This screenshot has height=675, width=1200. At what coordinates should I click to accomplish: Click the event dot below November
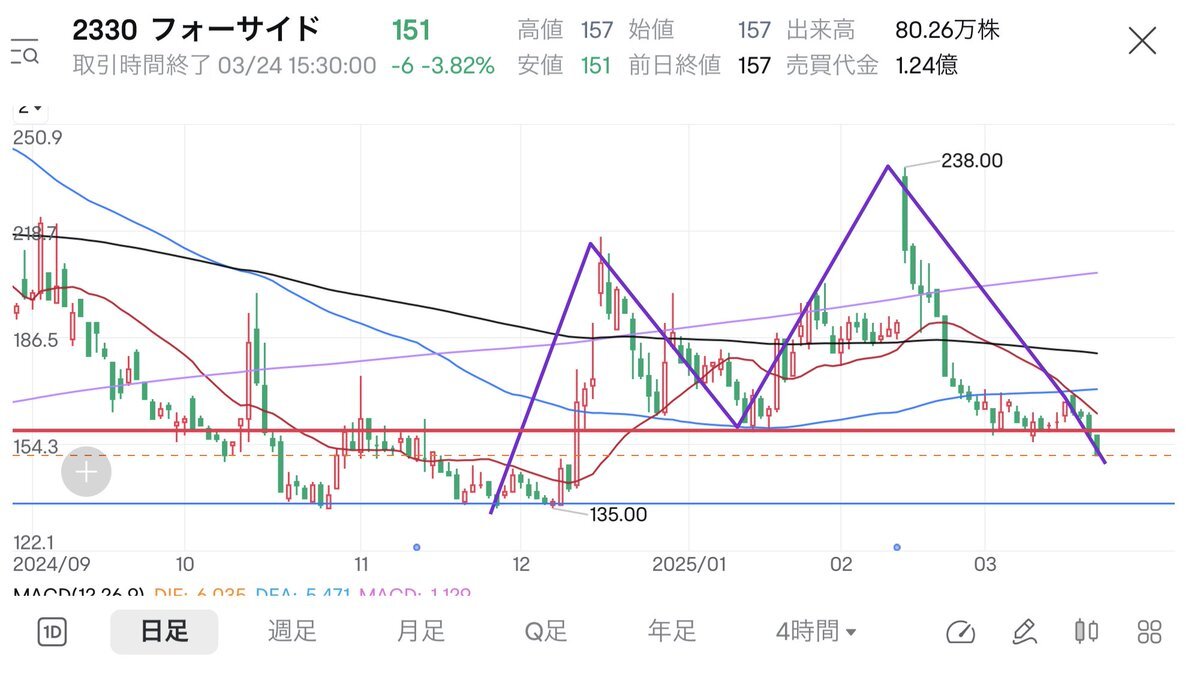click(x=416, y=547)
